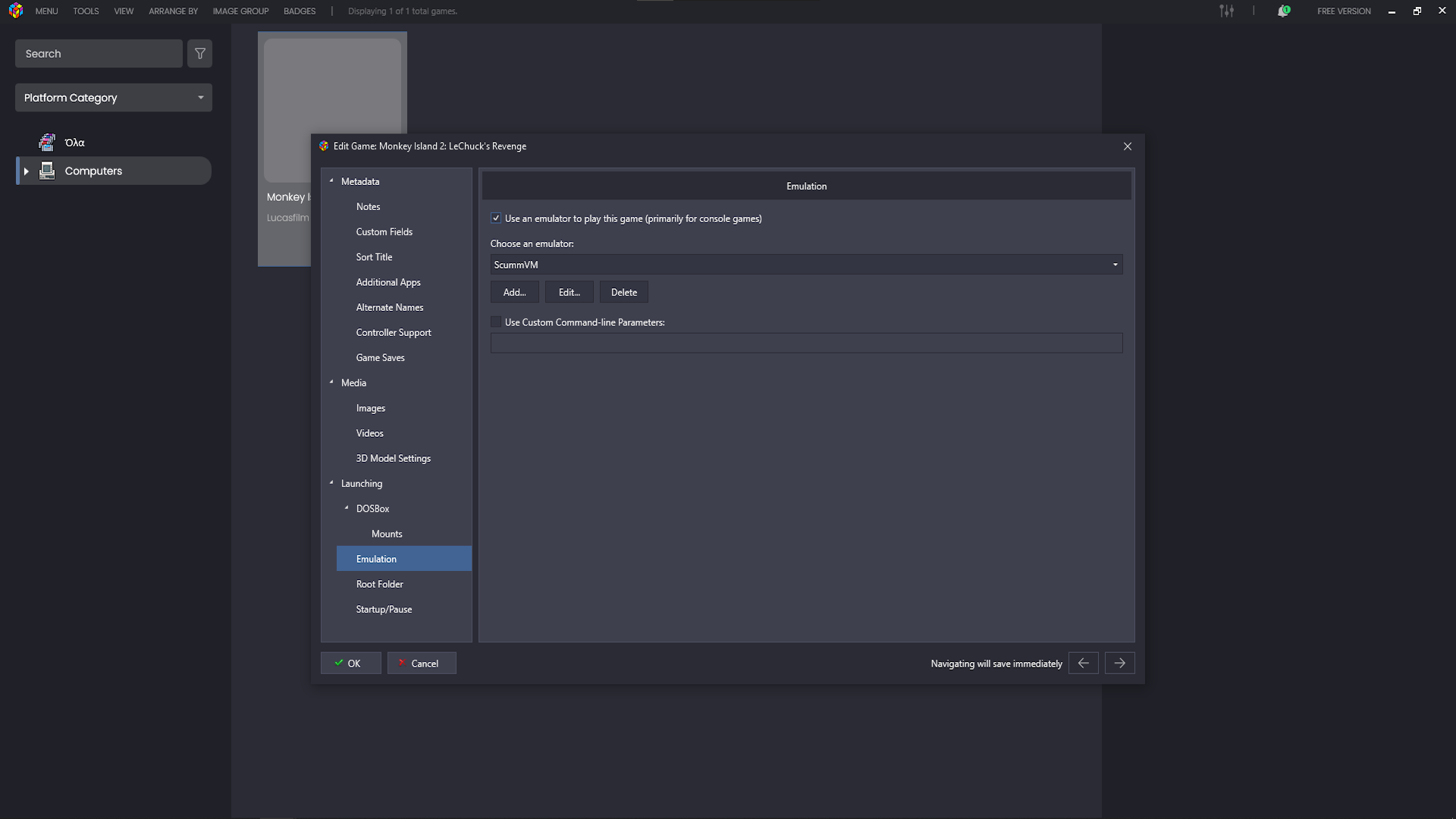This screenshot has height=819, width=1456.
Task: Click the command-line parameters text field
Action: pyautogui.click(x=806, y=344)
